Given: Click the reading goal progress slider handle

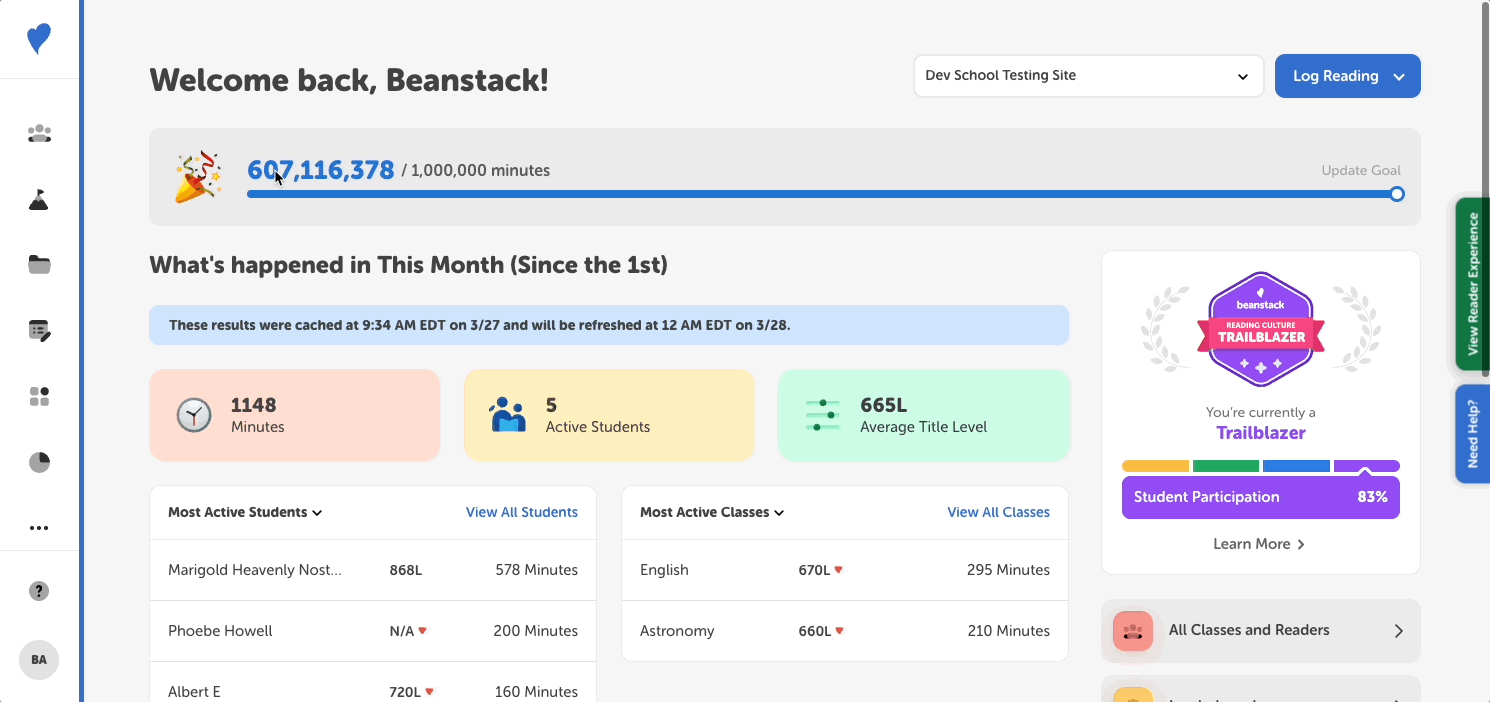Looking at the screenshot, I should (x=1396, y=194).
